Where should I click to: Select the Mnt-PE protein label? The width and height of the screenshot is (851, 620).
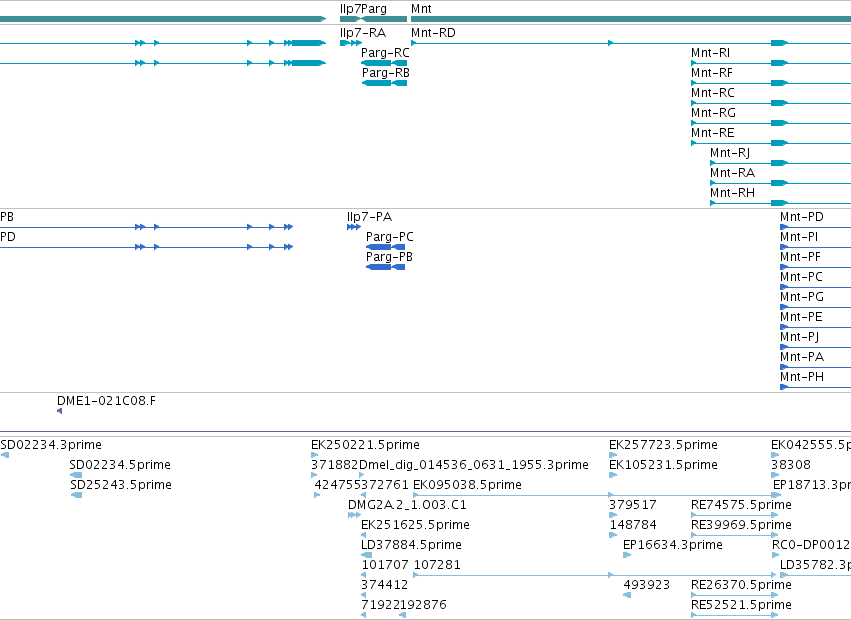point(801,317)
